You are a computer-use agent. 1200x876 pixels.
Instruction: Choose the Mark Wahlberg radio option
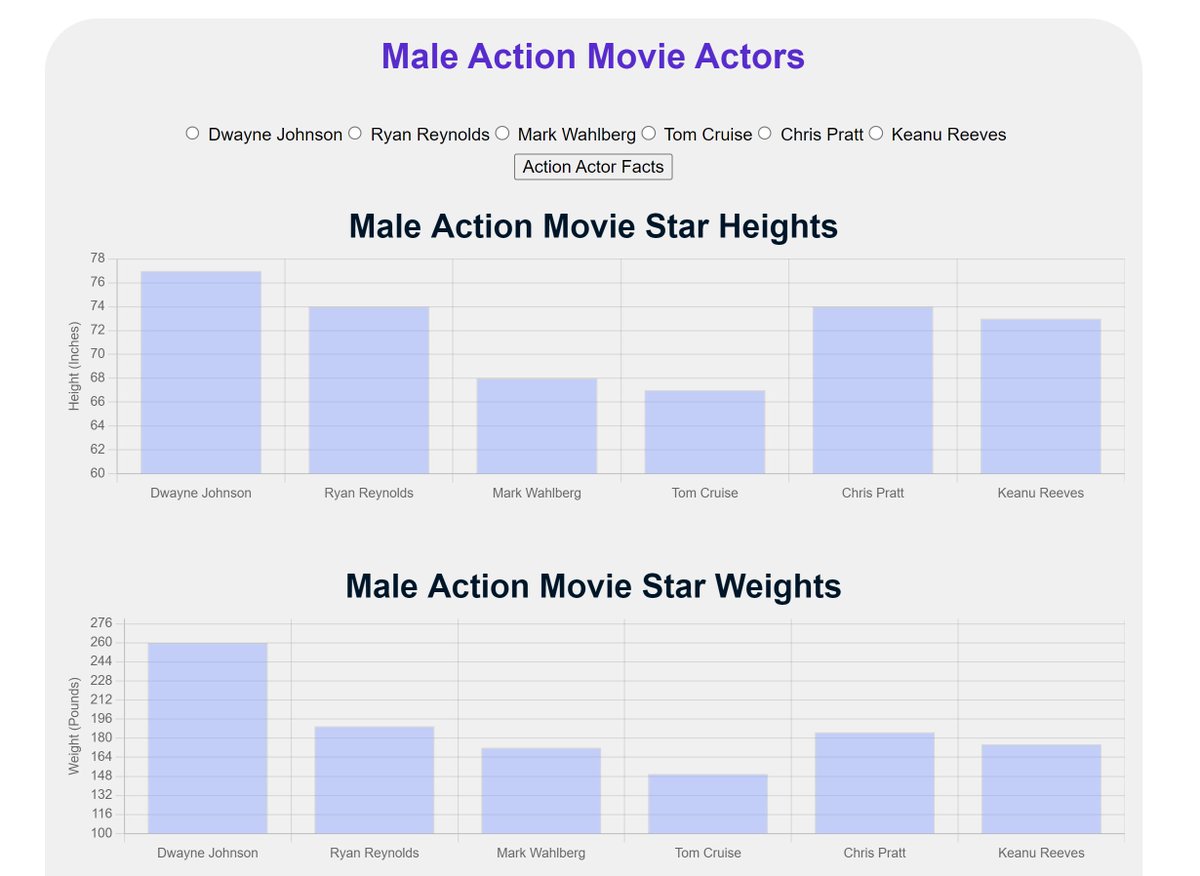pos(502,133)
